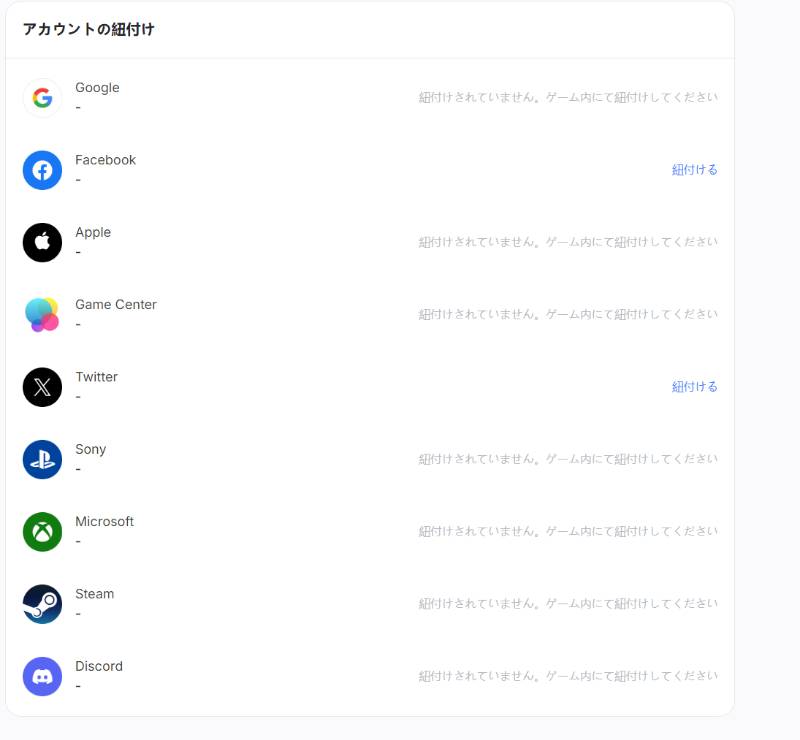Click the Game Center bubbles icon
Viewport: 800px width, 740px height.
(x=42, y=314)
